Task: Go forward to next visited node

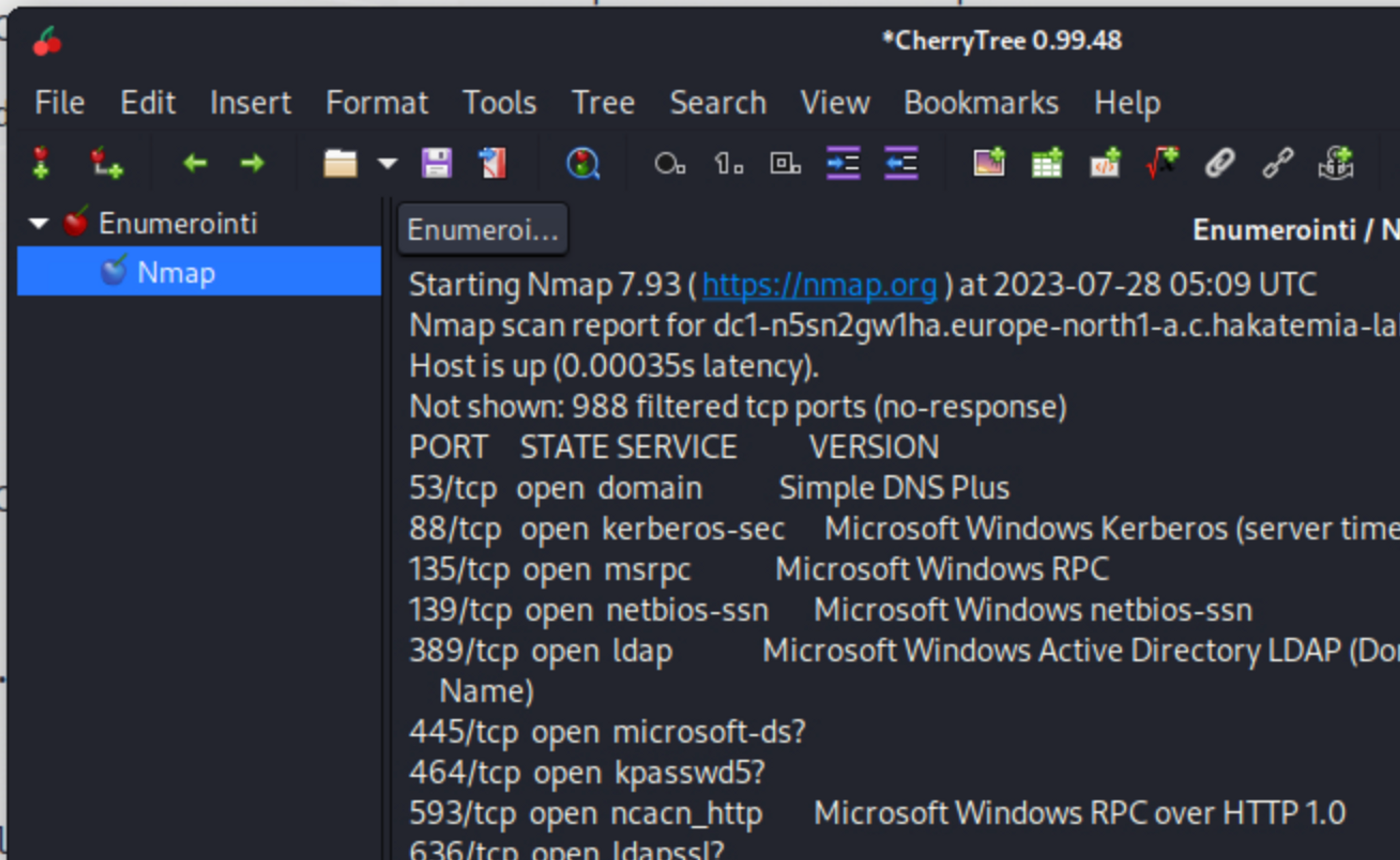Action: [252, 163]
